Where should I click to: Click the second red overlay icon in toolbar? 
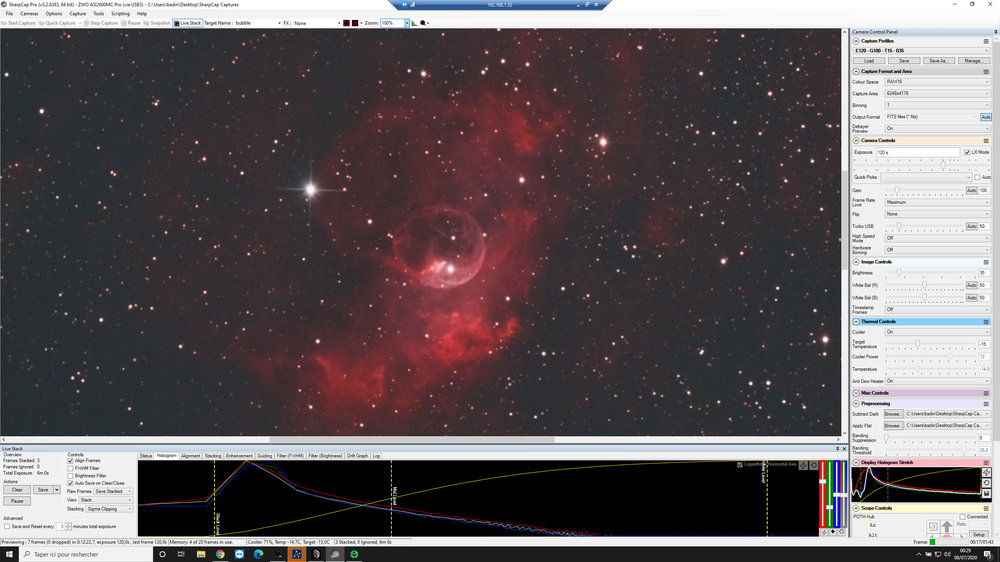pos(355,23)
